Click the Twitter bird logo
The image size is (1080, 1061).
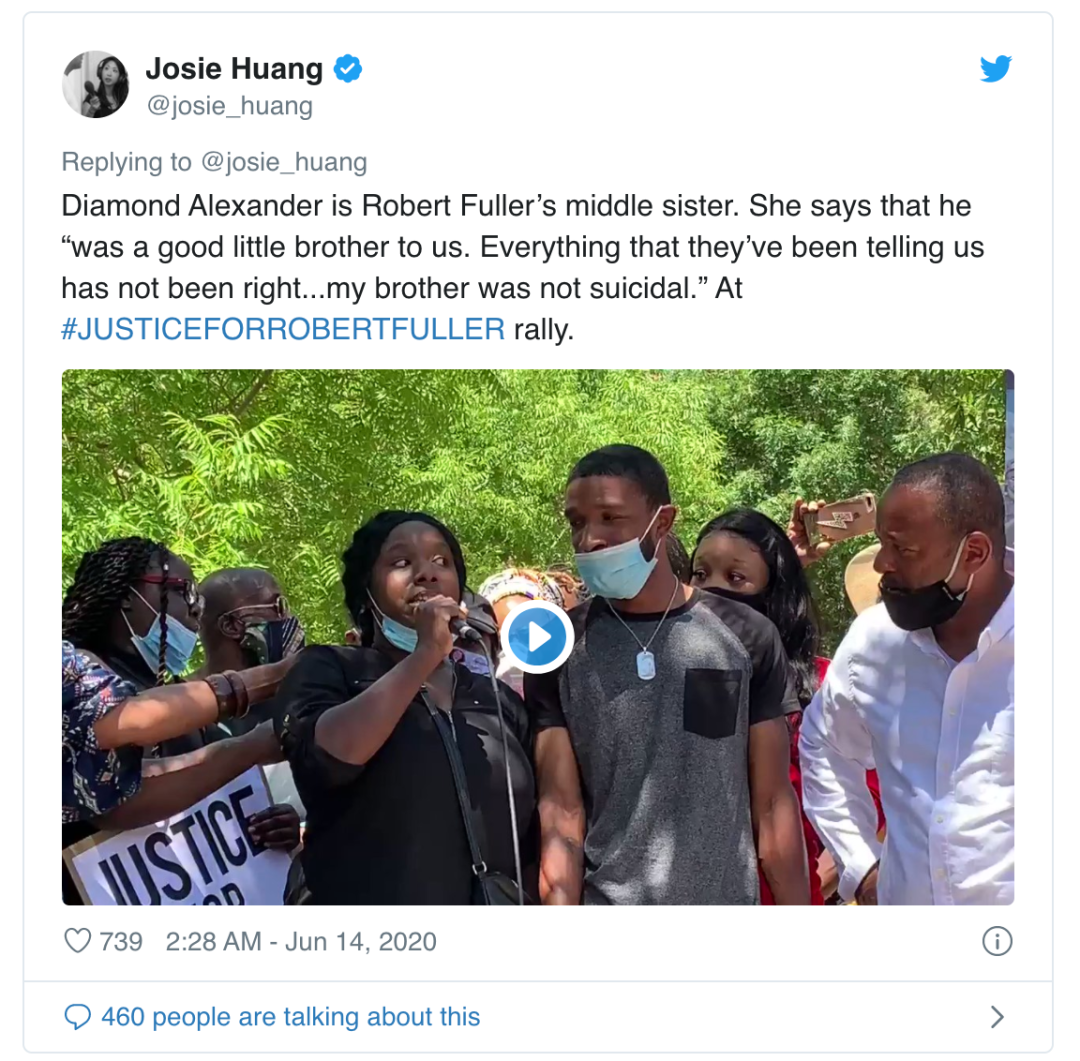[x=995, y=69]
